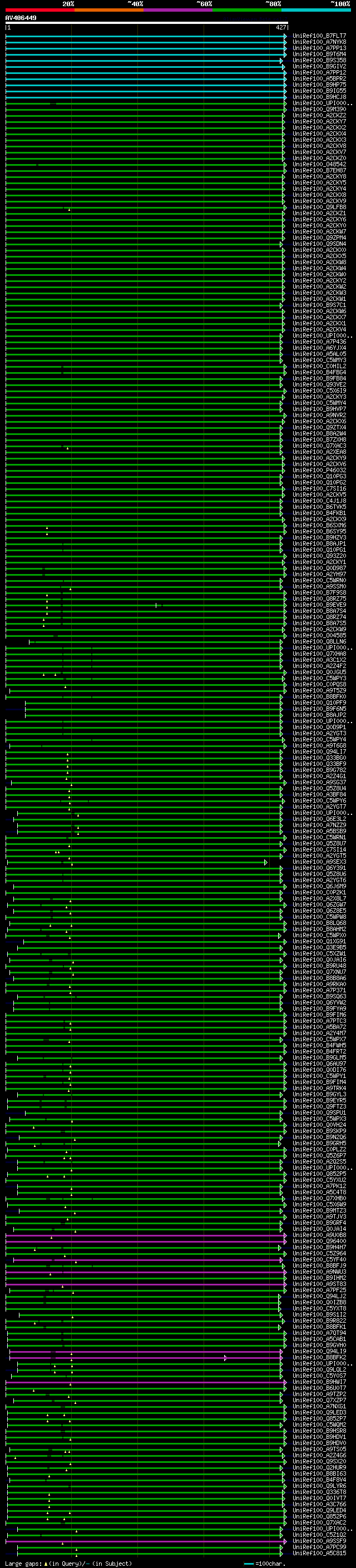This screenshot has width=356, height=1568.
Task: Select the UniRef100_A3C1X2 entry
Action: point(319,660)
